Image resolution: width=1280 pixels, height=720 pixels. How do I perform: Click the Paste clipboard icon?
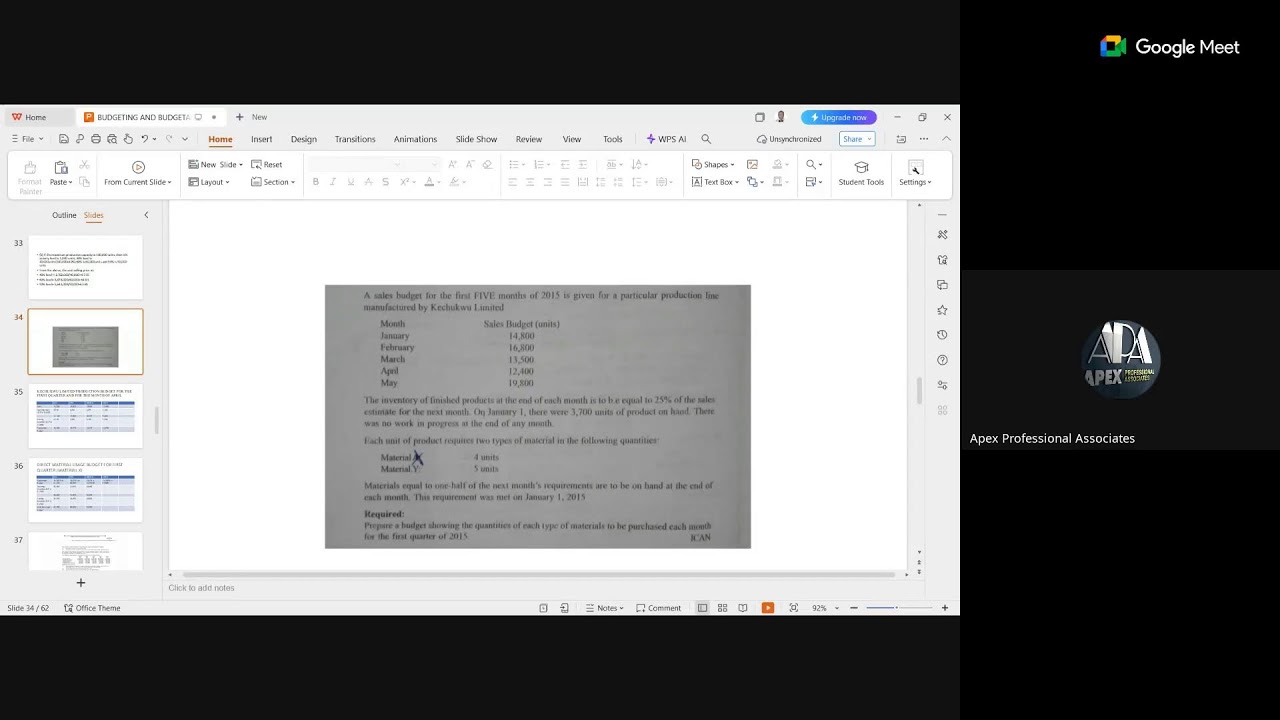click(x=61, y=167)
